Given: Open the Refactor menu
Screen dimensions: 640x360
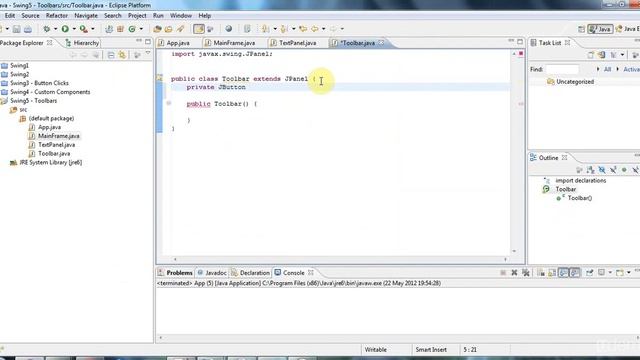Looking at the screenshot, I should click(57, 16).
